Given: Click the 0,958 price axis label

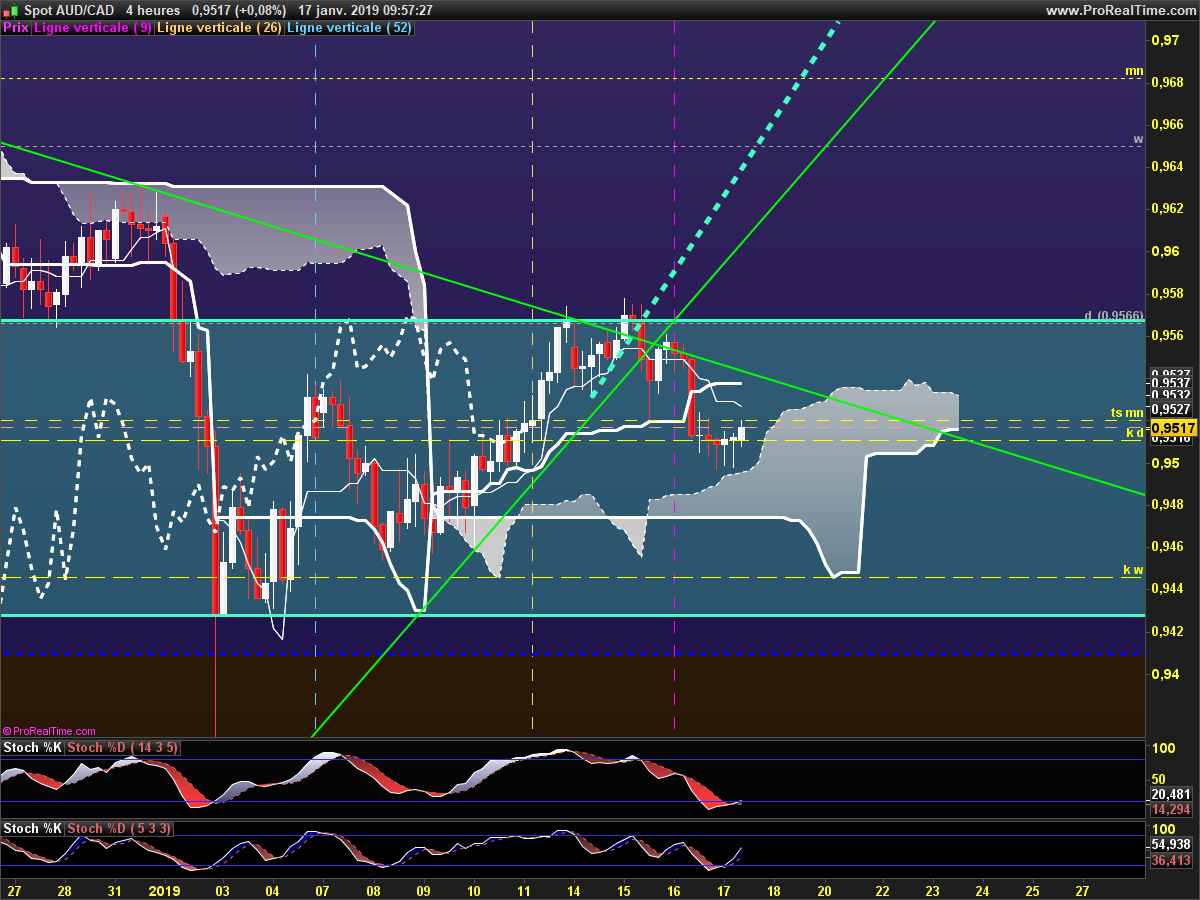Looking at the screenshot, I should (x=1167, y=294).
